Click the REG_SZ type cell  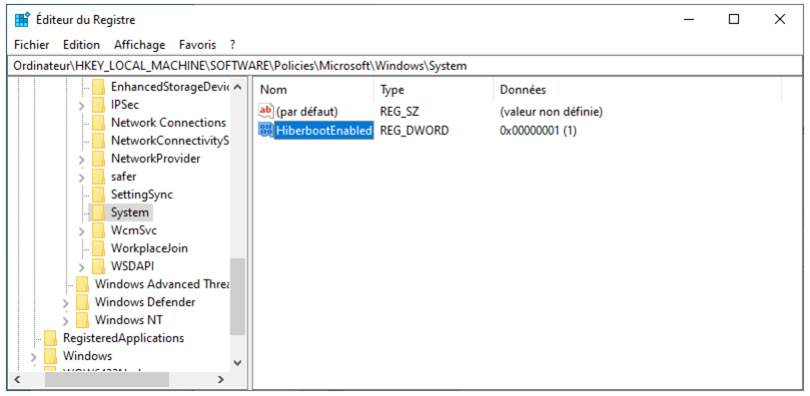pos(399,111)
